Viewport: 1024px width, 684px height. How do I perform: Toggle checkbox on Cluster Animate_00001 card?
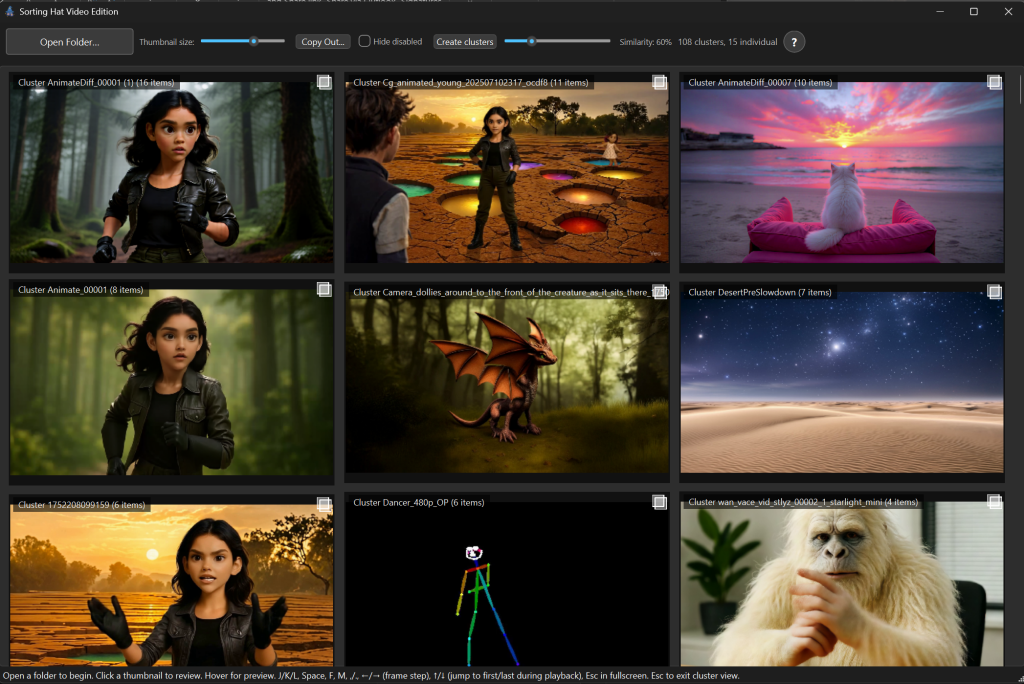point(324,289)
